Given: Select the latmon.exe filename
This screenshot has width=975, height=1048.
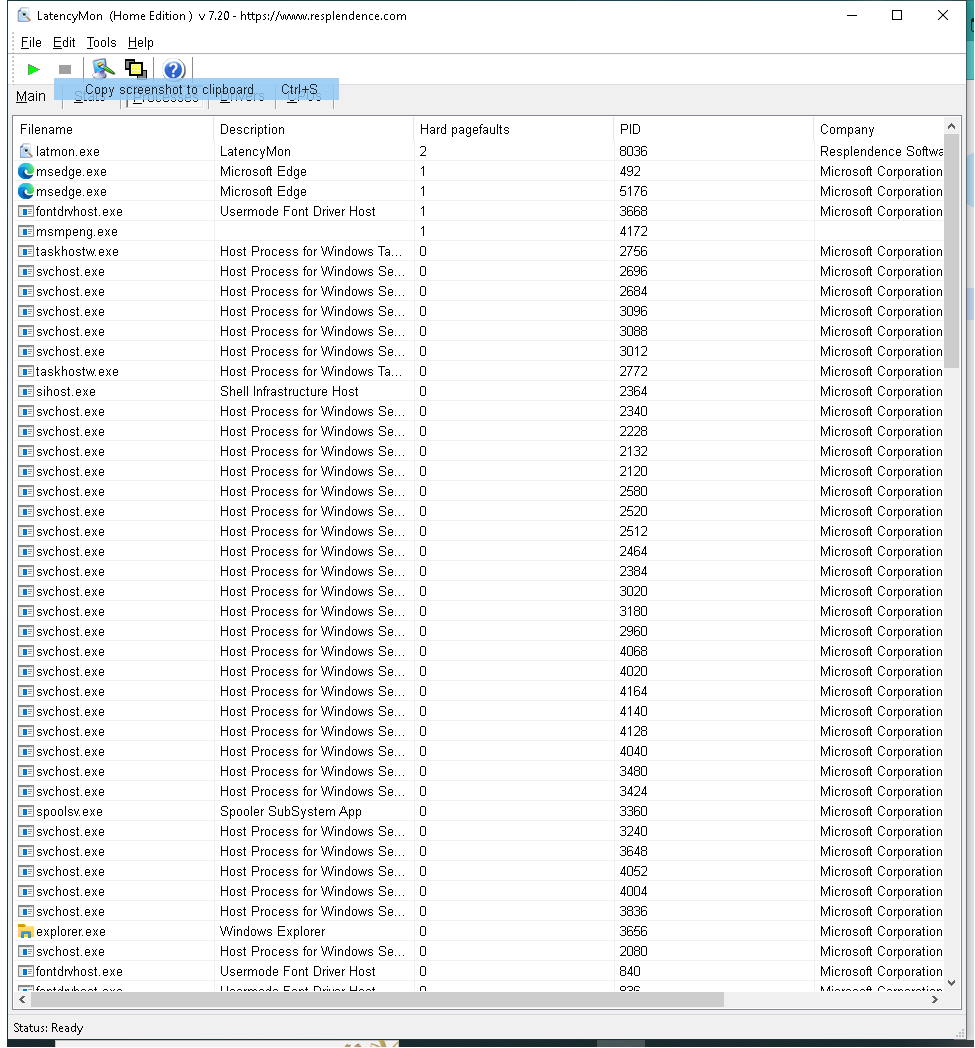Looking at the screenshot, I should [x=67, y=151].
